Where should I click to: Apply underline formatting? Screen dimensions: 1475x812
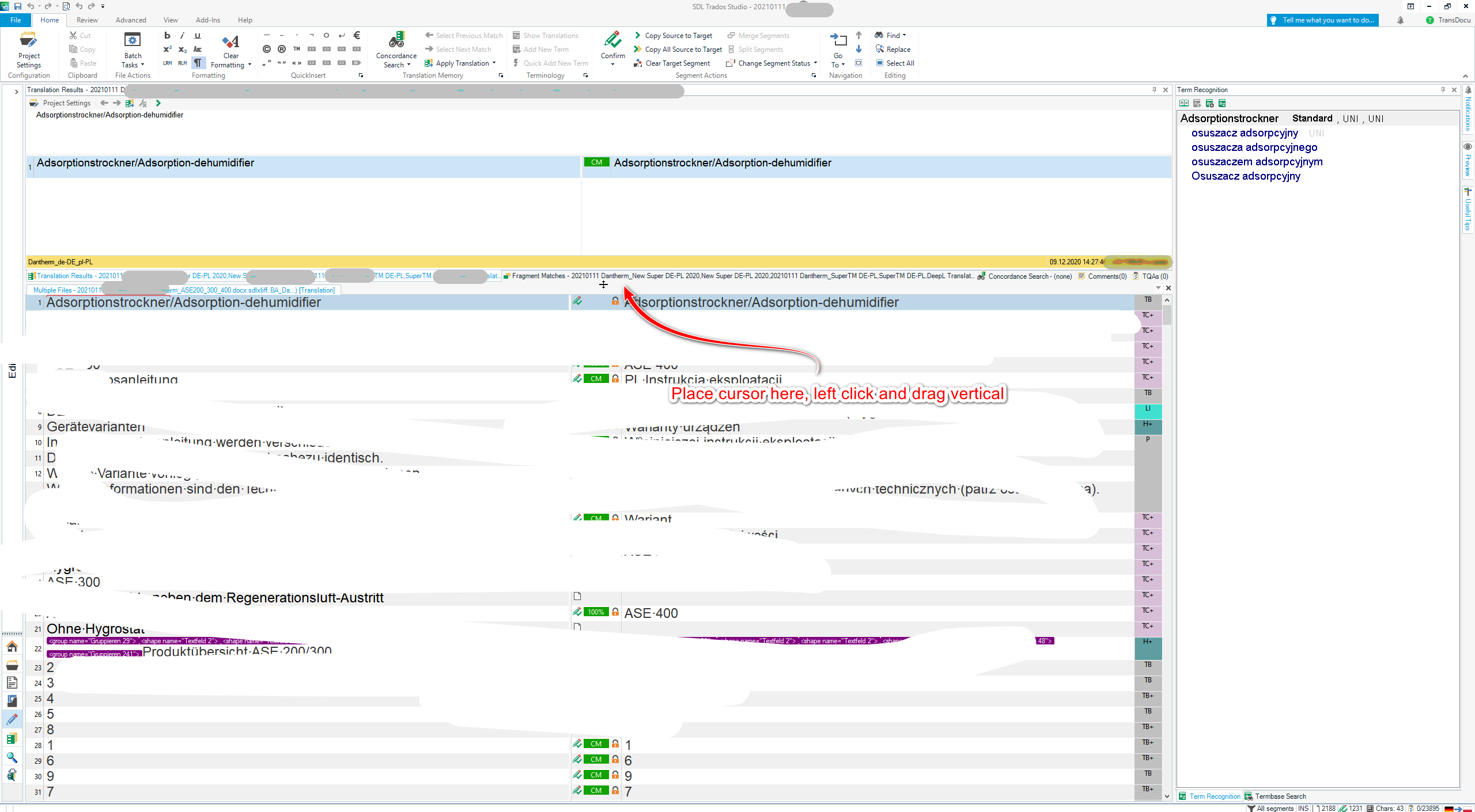click(x=198, y=36)
